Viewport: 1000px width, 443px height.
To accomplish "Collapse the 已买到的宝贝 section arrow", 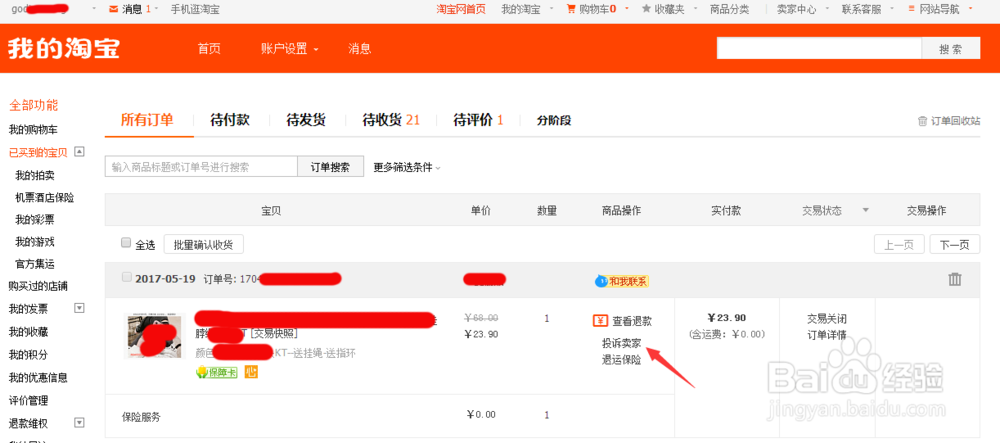I will tap(80, 152).
